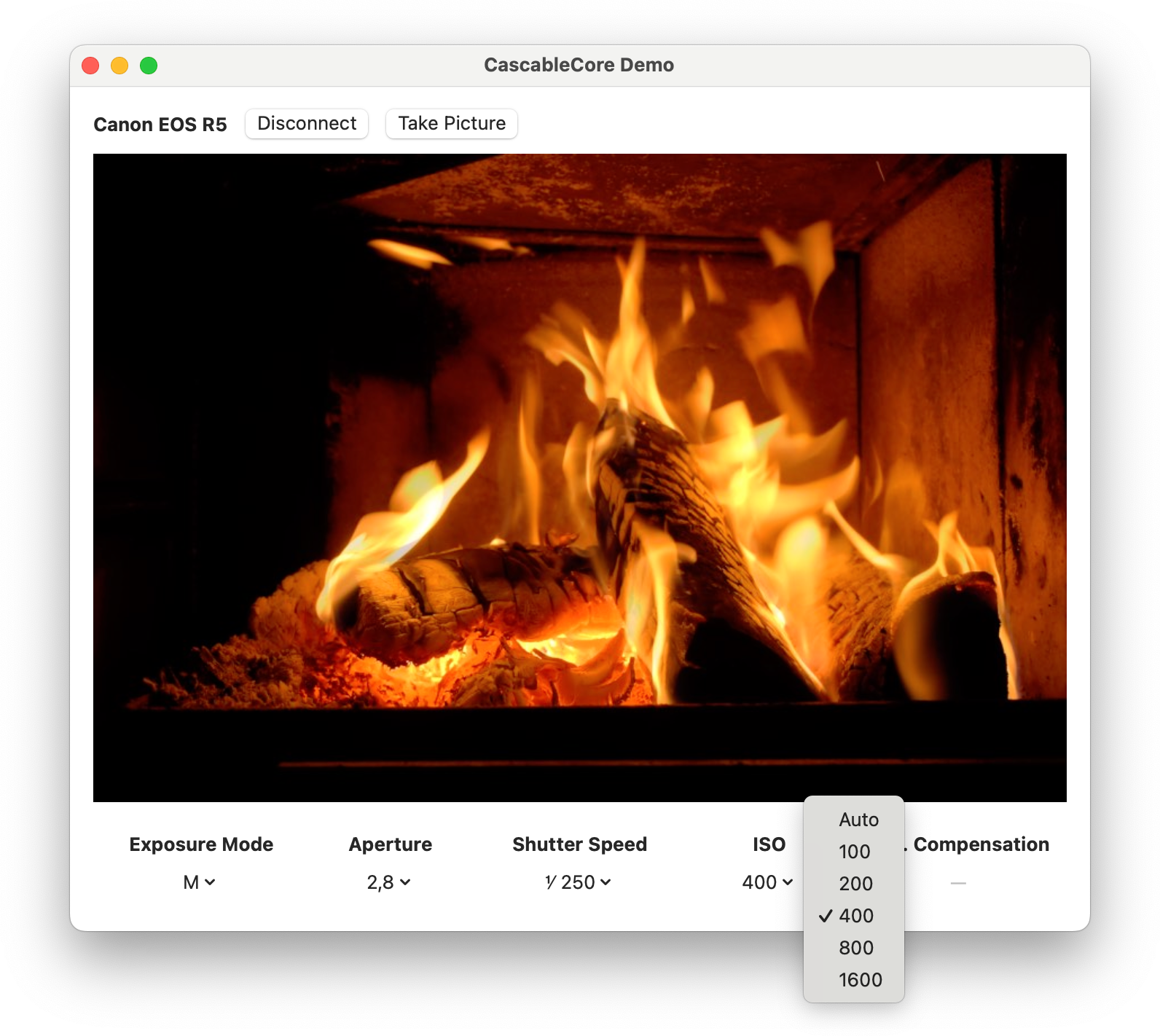This screenshot has height=1036, width=1160.
Task: Open the Exposure Mode dropdown showing M
Action: click(199, 882)
